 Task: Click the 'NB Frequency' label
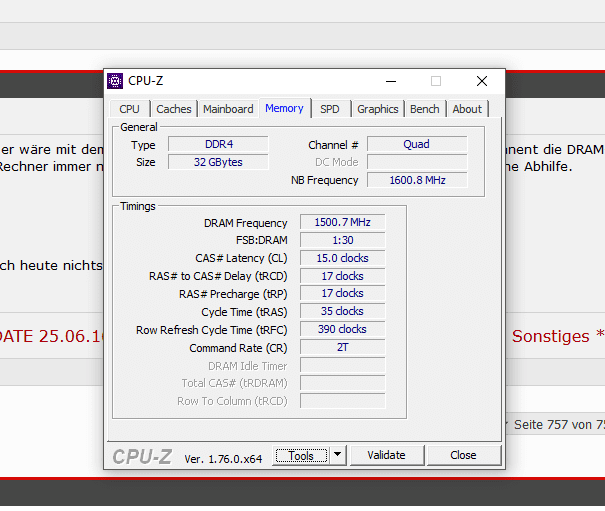324,180
